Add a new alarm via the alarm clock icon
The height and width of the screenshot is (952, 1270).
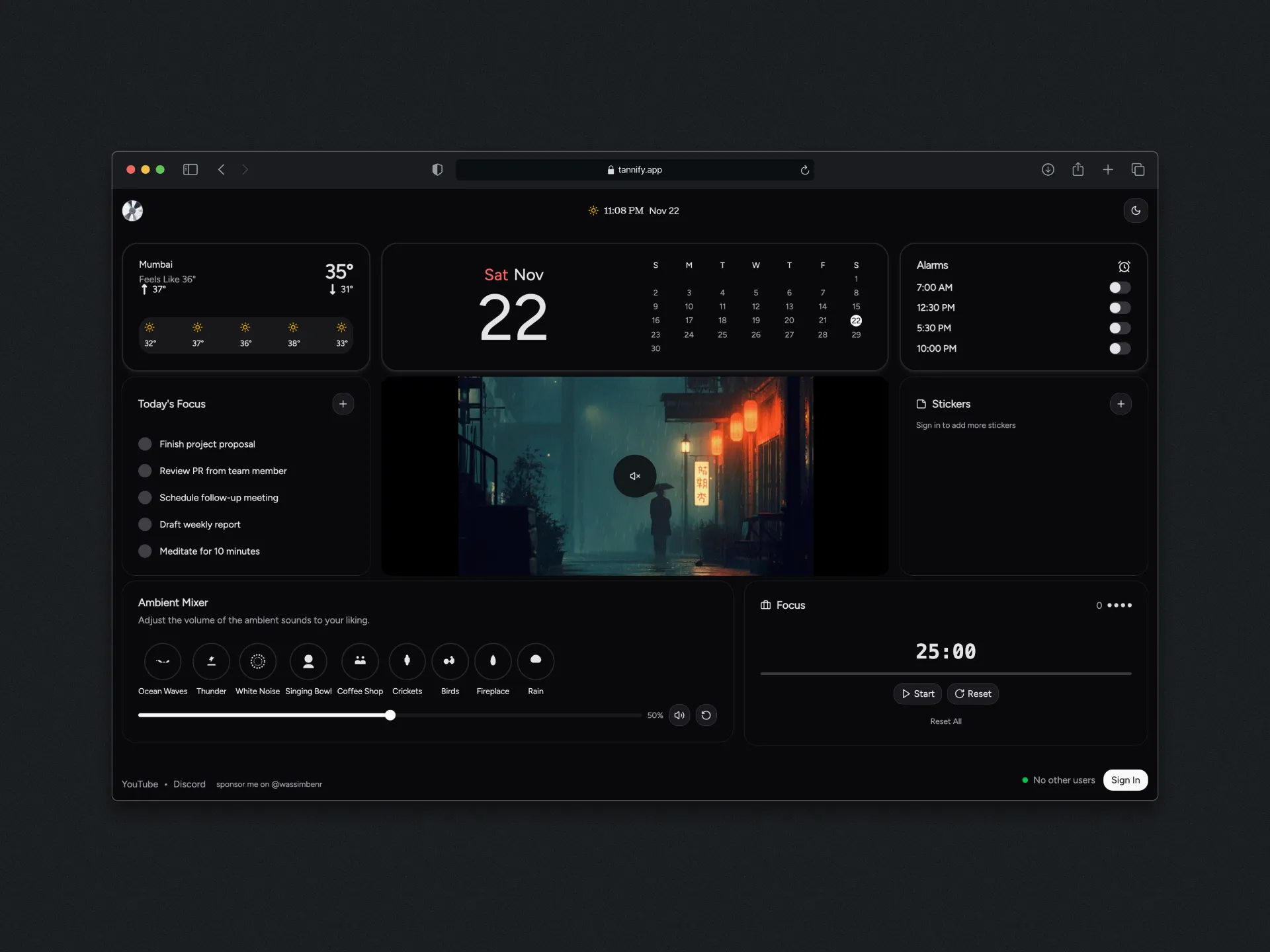(x=1124, y=266)
